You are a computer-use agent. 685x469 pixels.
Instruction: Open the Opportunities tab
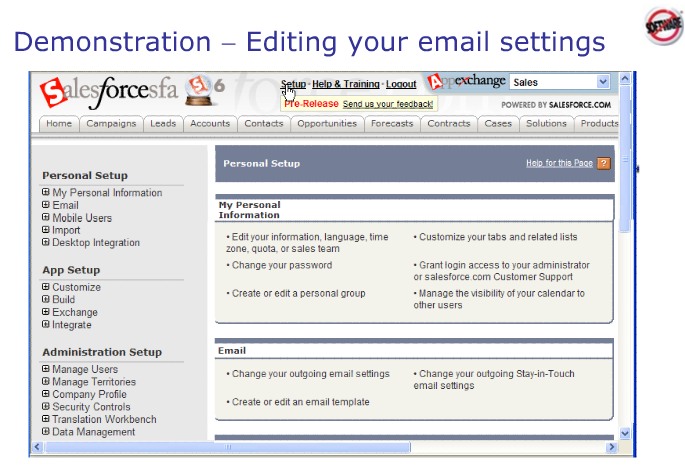(326, 124)
